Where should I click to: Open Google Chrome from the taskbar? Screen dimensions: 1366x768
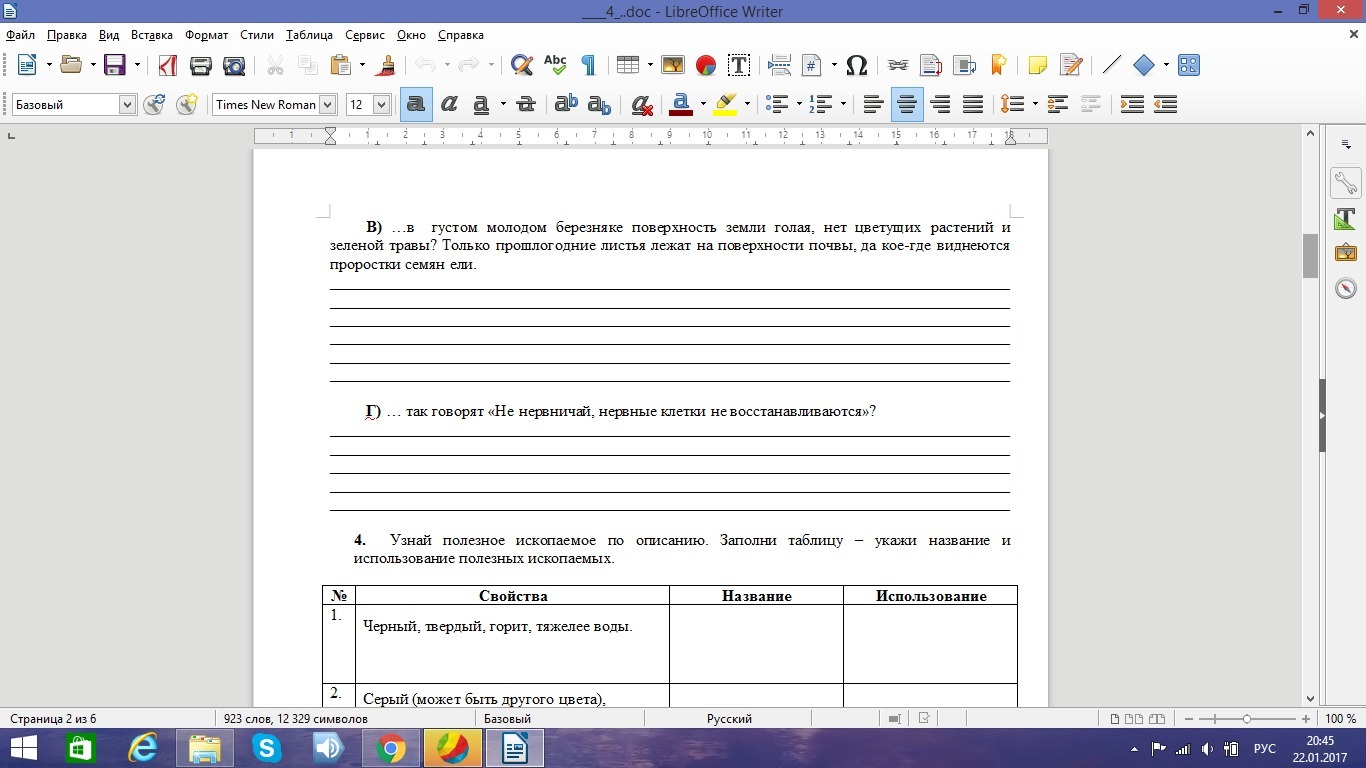pyautogui.click(x=390, y=748)
